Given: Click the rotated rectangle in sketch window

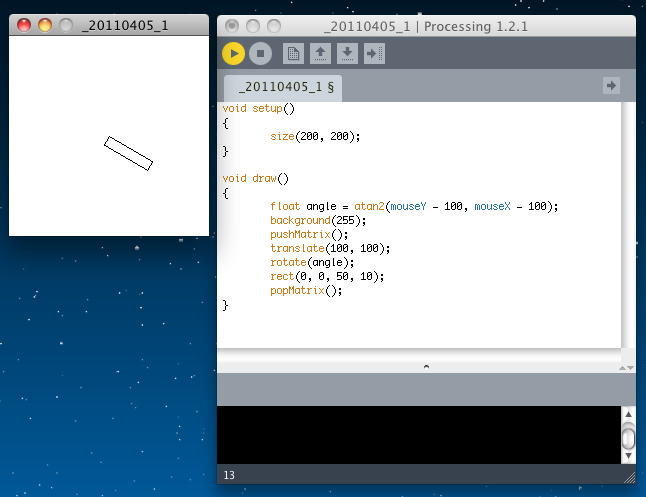Looking at the screenshot, I should (128, 153).
